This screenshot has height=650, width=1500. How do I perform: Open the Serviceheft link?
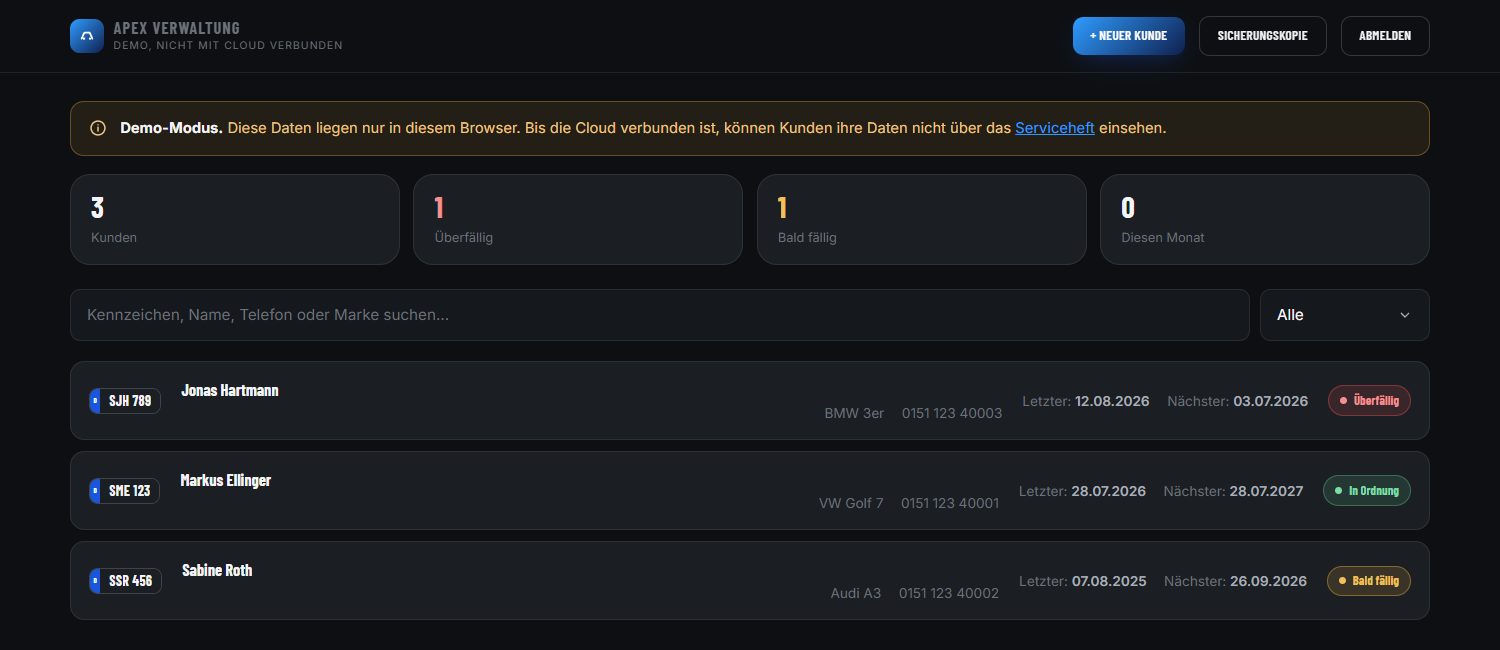point(1055,128)
